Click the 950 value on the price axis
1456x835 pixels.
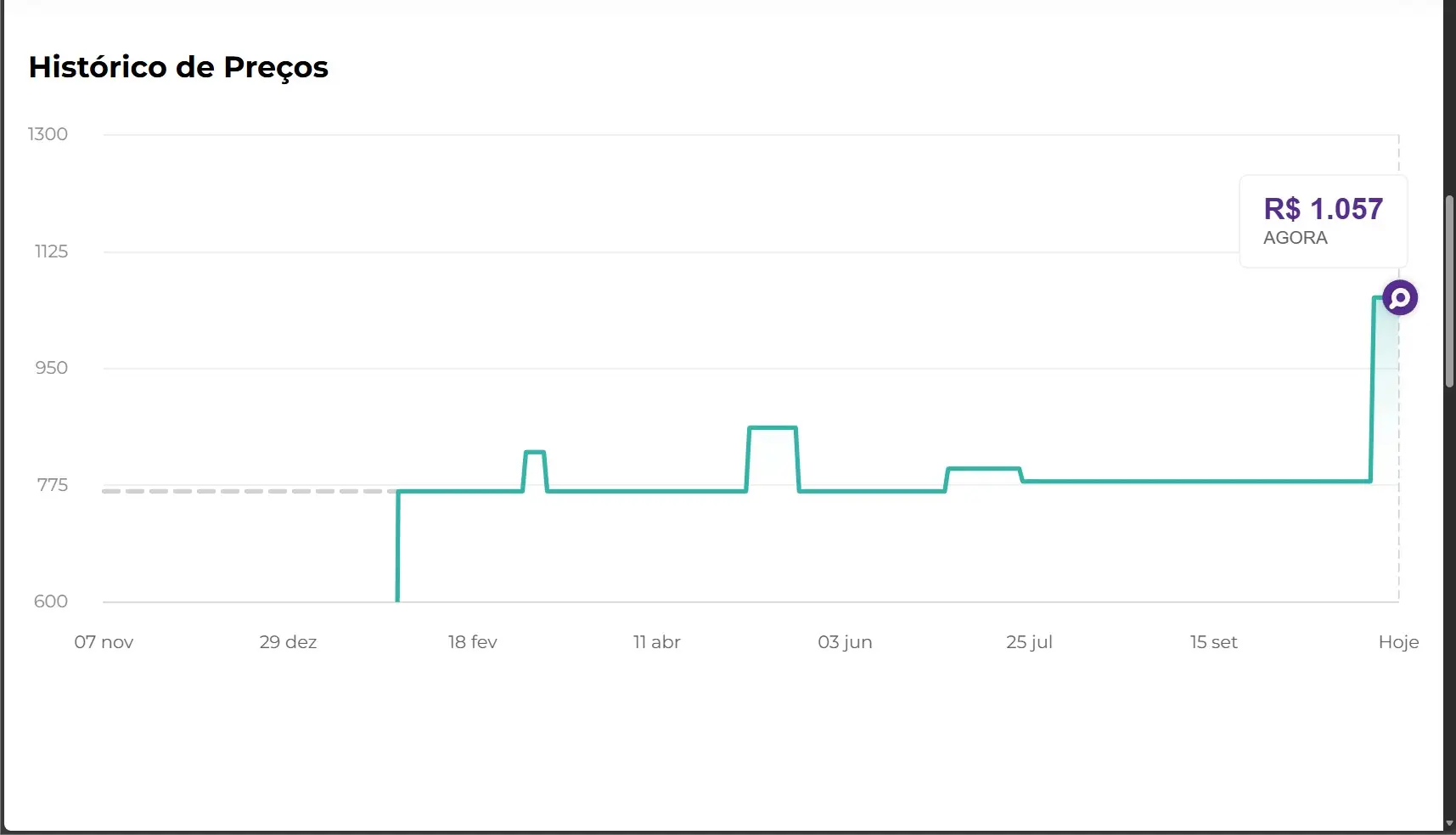[x=51, y=368]
